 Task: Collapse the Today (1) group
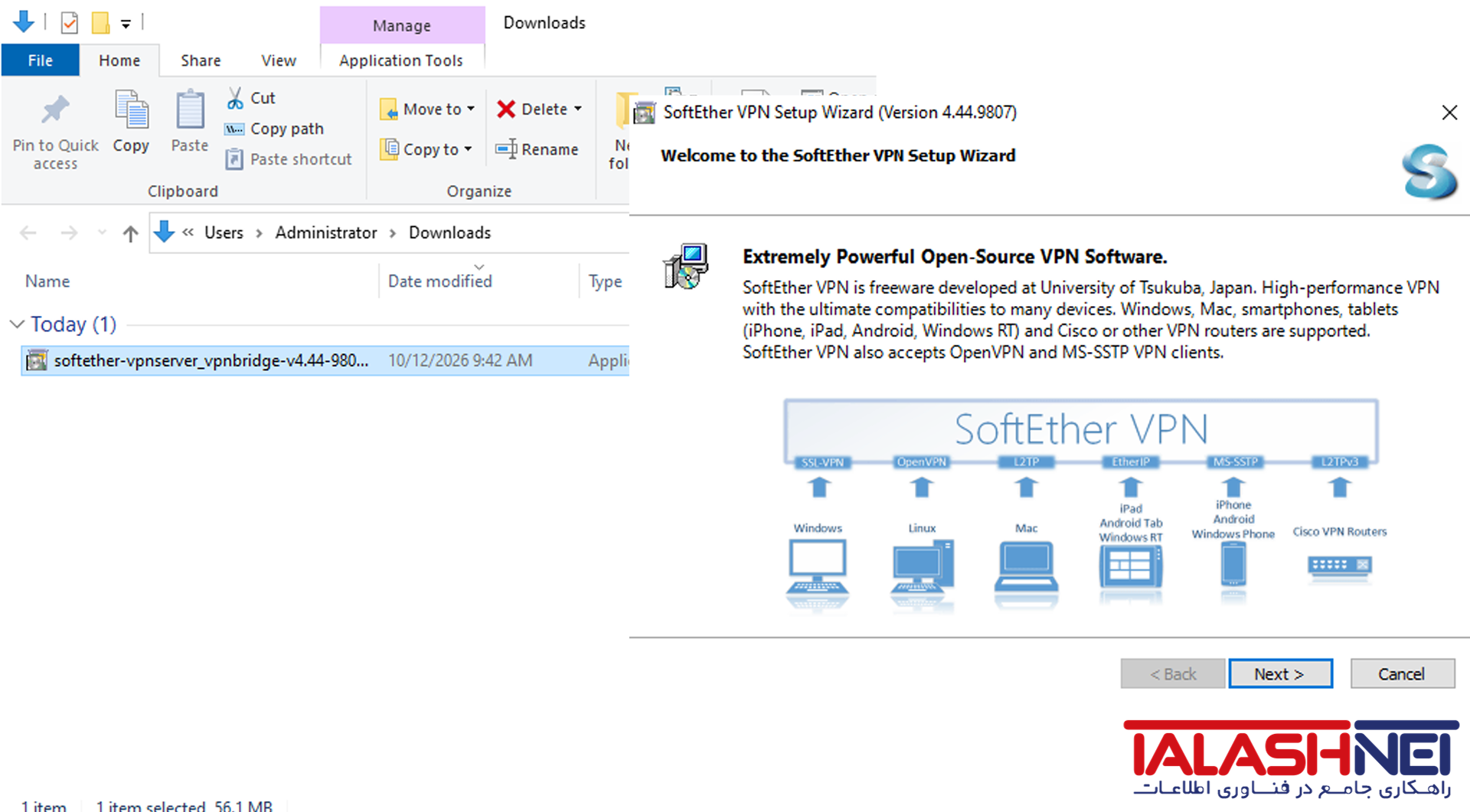[x=17, y=324]
